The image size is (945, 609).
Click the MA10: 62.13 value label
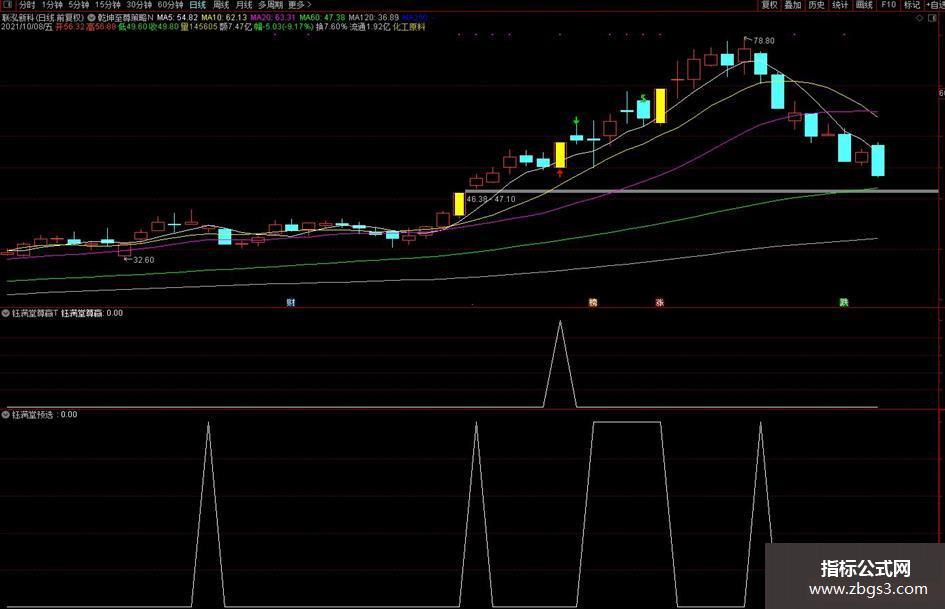pyautogui.click(x=224, y=17)
